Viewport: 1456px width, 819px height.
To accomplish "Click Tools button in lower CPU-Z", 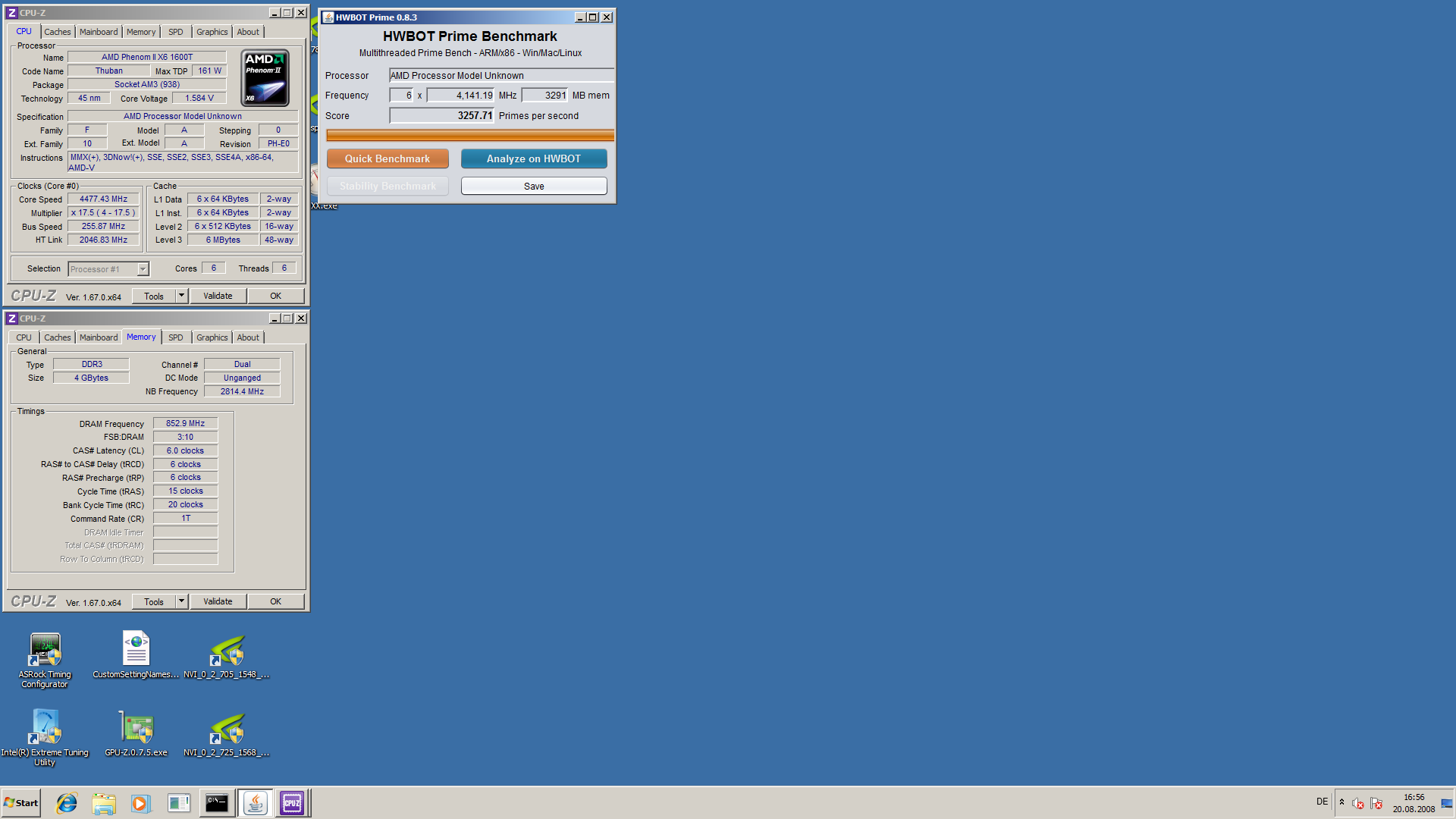I will point(154,601).
